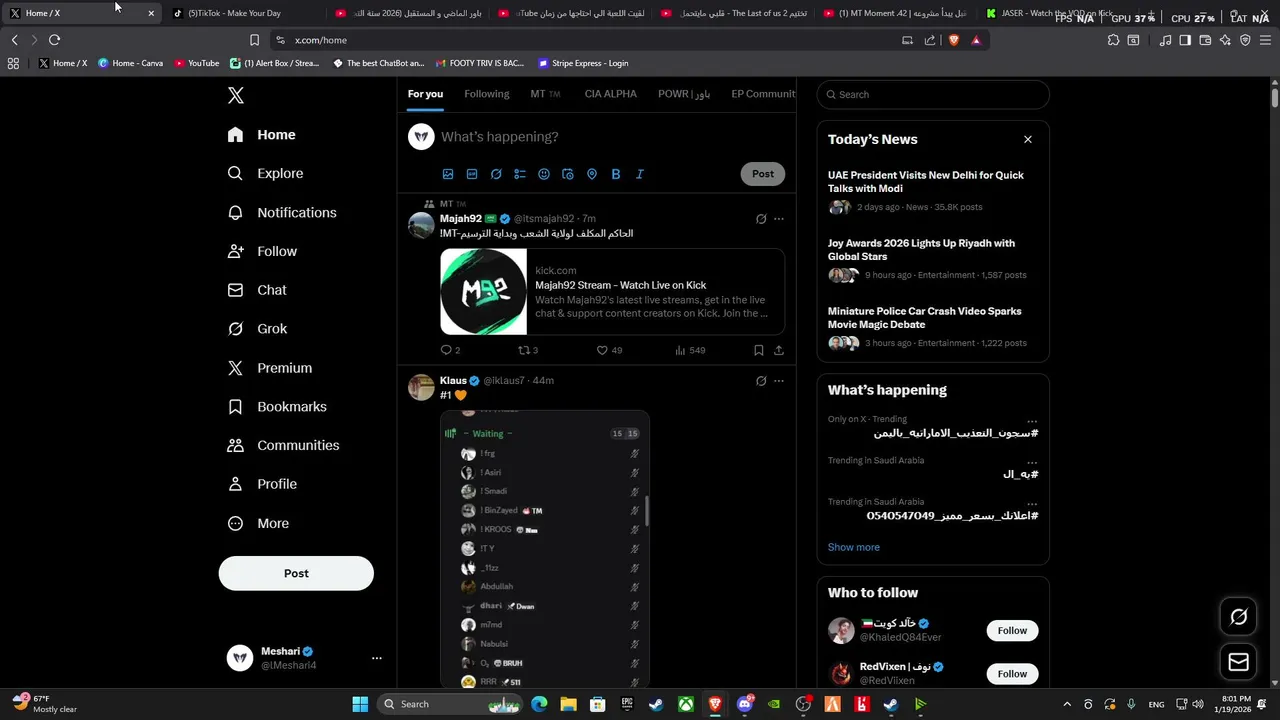Open YouTube bookmark in bookmarks bar
The image size is (1280, 720).
(x=197, y=63)
